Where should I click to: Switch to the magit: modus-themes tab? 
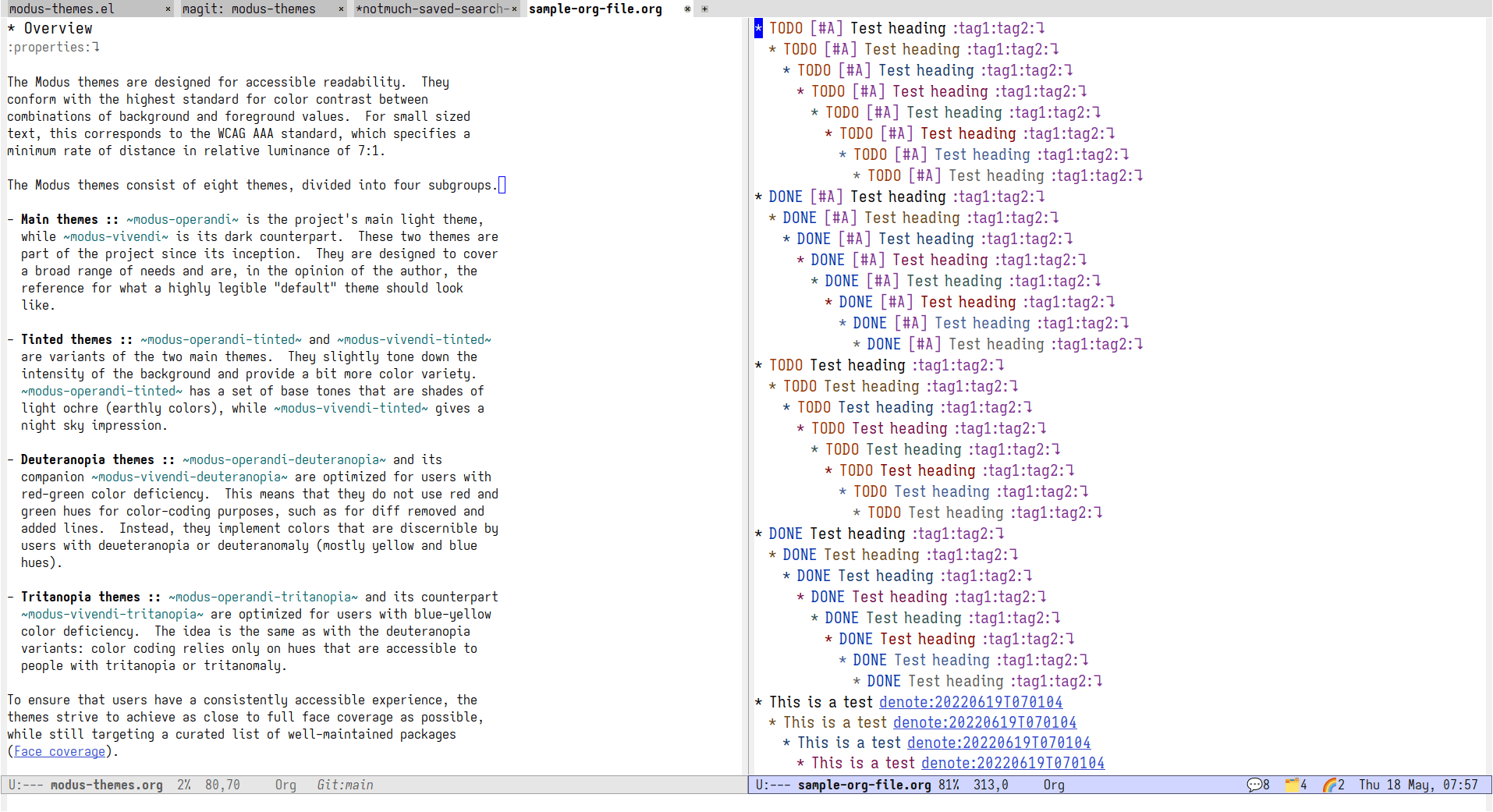click(x=249, y=9)
